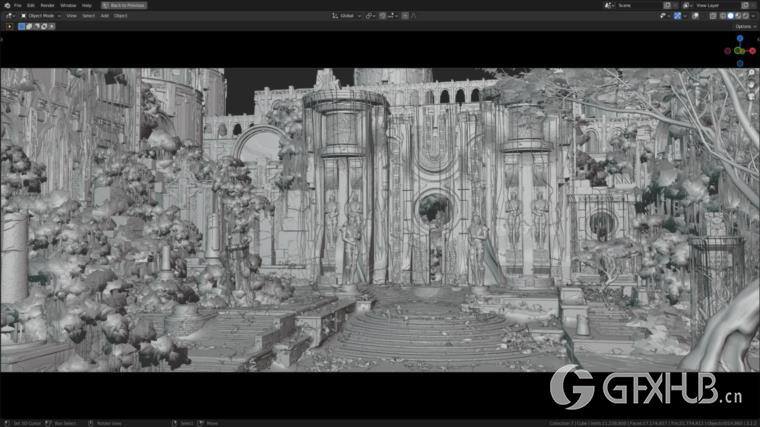This screenshot has height=427, width=760.
Task: Open the snapping options dropdown
Action: pyautogui.click(x=393, y=16)
